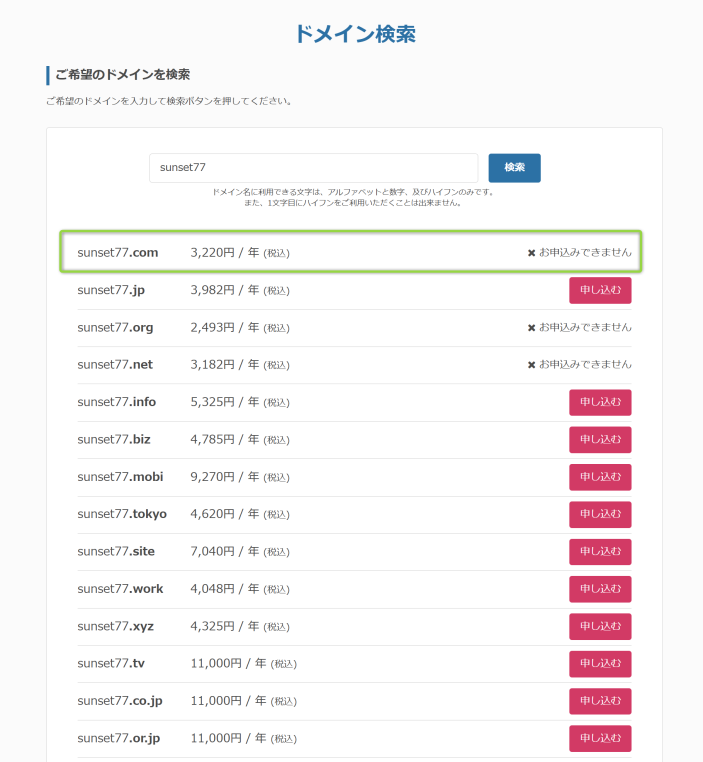
Task: Apply for the sunset77.tv domain
Action: click(600, 663)
